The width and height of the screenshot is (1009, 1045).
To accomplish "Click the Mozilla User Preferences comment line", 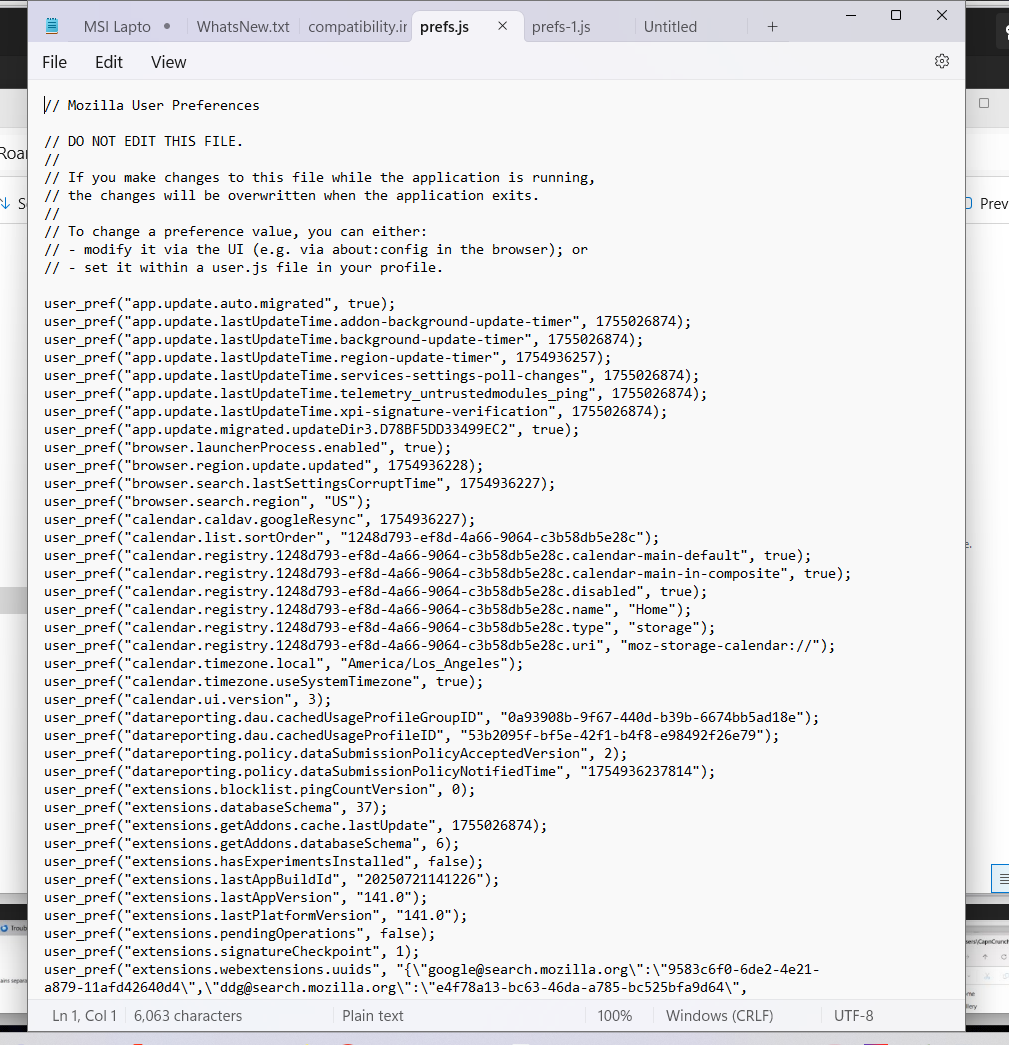I will click(152, 105).
